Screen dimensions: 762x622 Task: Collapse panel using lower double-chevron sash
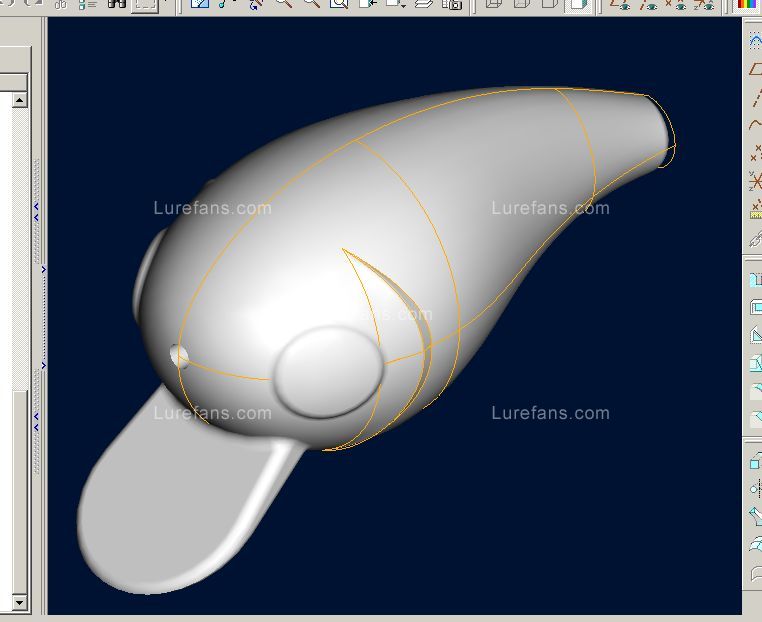coord(36,422)
